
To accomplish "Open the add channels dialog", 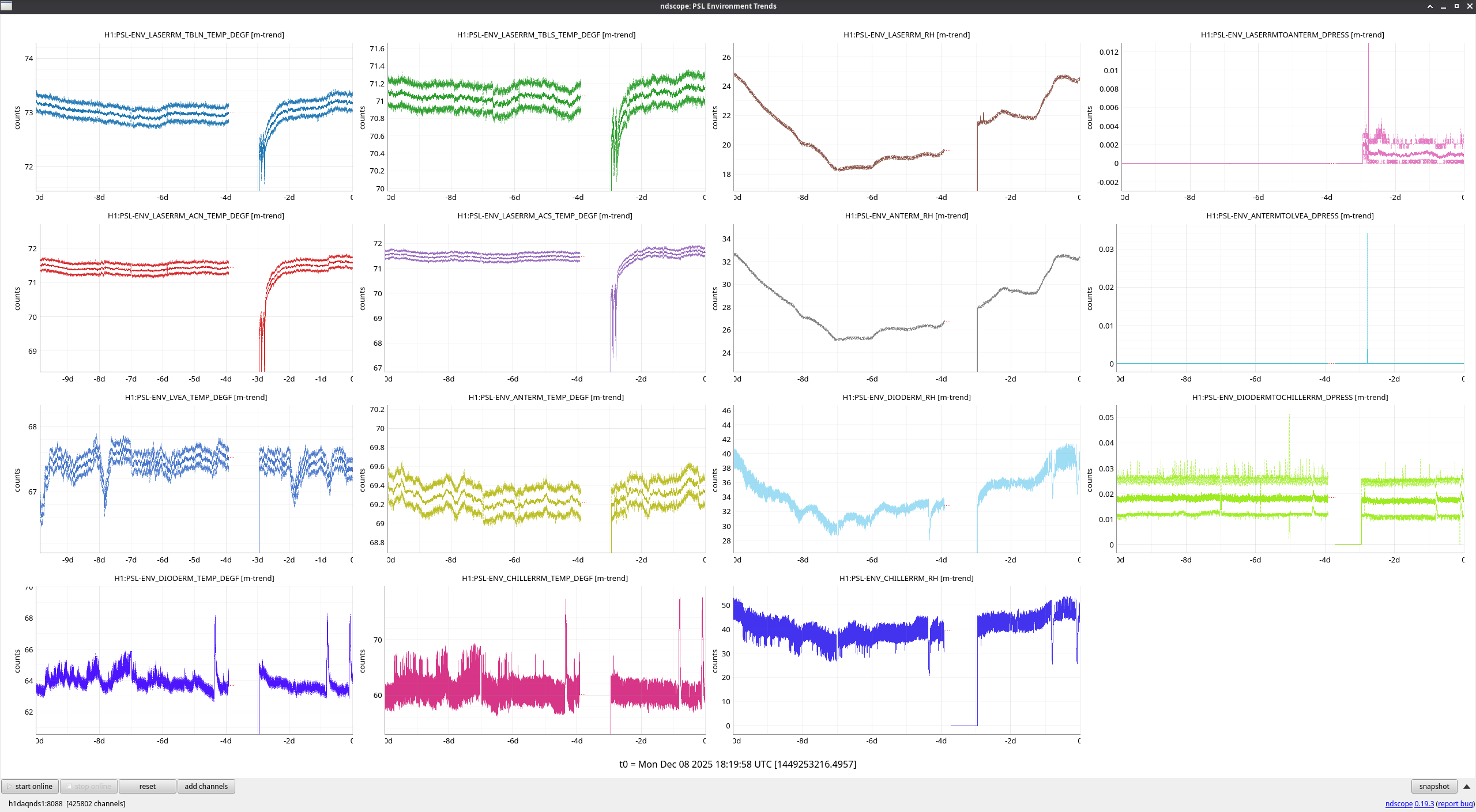I will [x=206, y=786].
